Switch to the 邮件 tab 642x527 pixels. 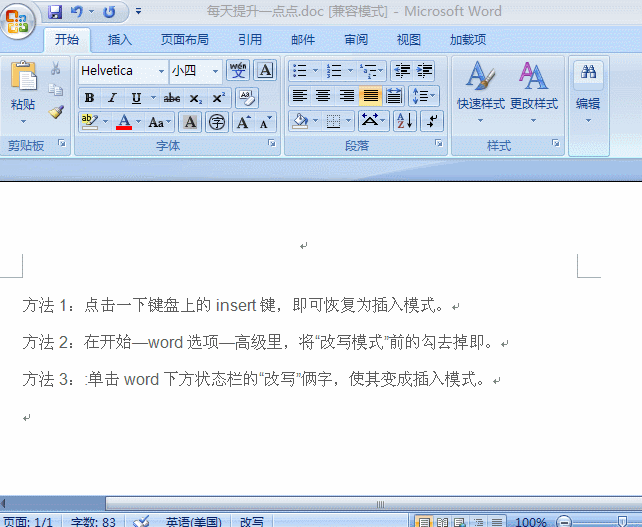point(303,40)
